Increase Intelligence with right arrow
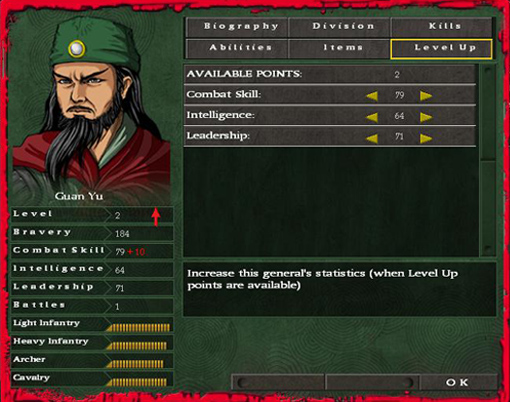The width and height of the screenshot is (510, 402). (426, 117)
